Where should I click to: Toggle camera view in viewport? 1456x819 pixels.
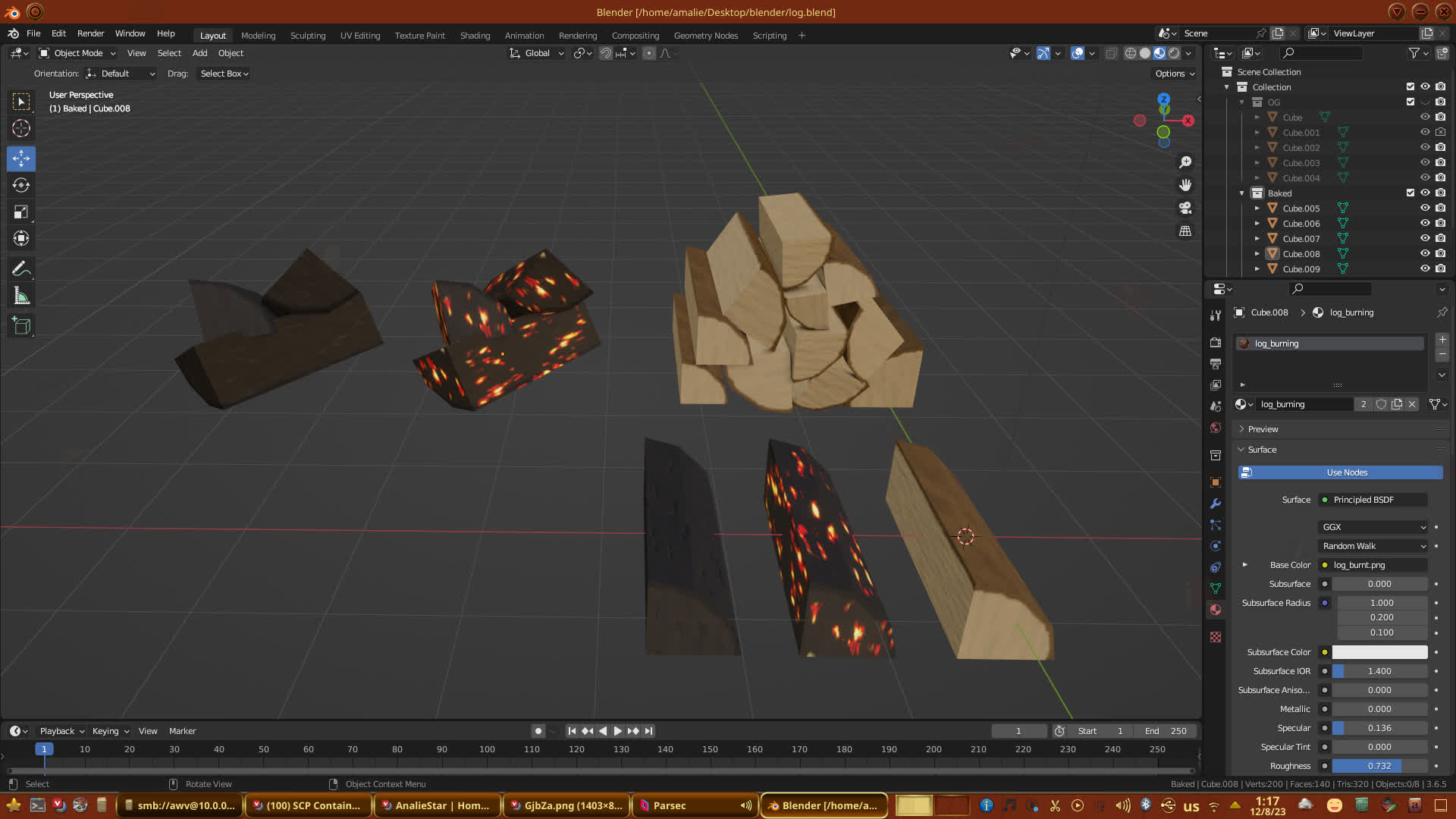click(1185, 208)
